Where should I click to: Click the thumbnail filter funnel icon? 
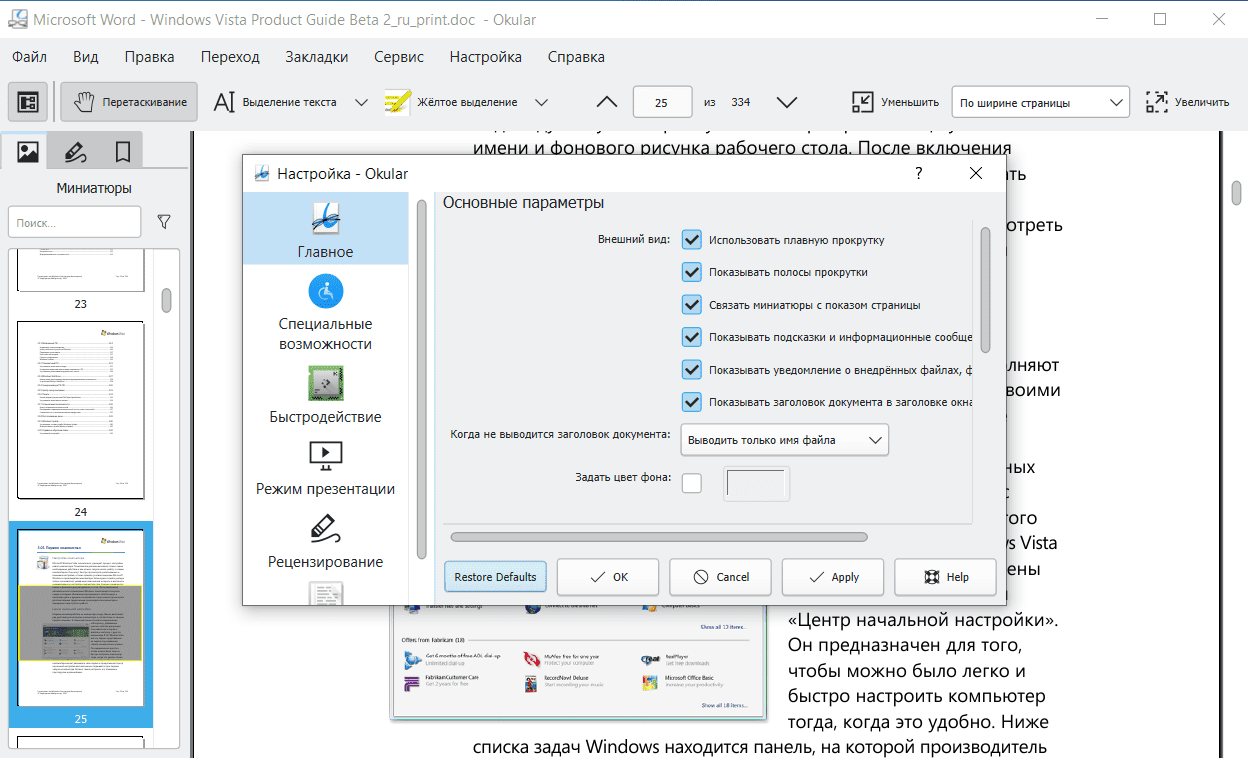pos(164,222)
